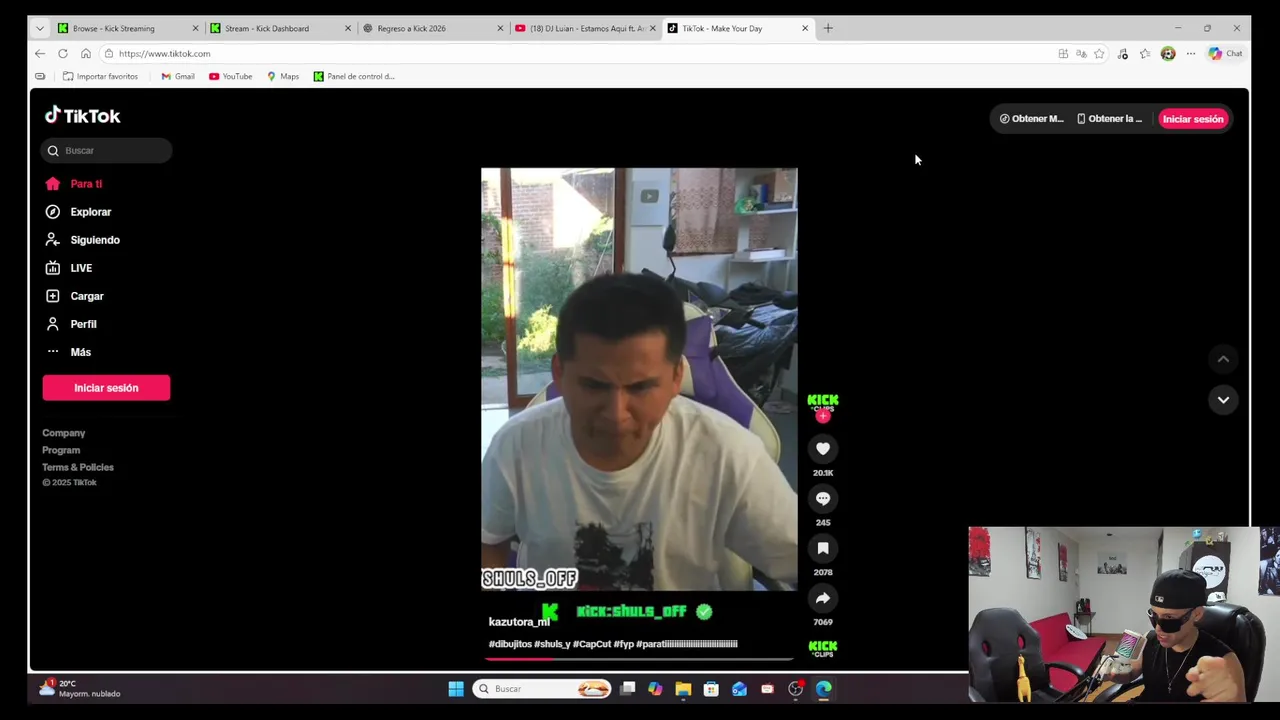
Task: Open File Explorer from taskbar
Action: (x=683, y=688)
